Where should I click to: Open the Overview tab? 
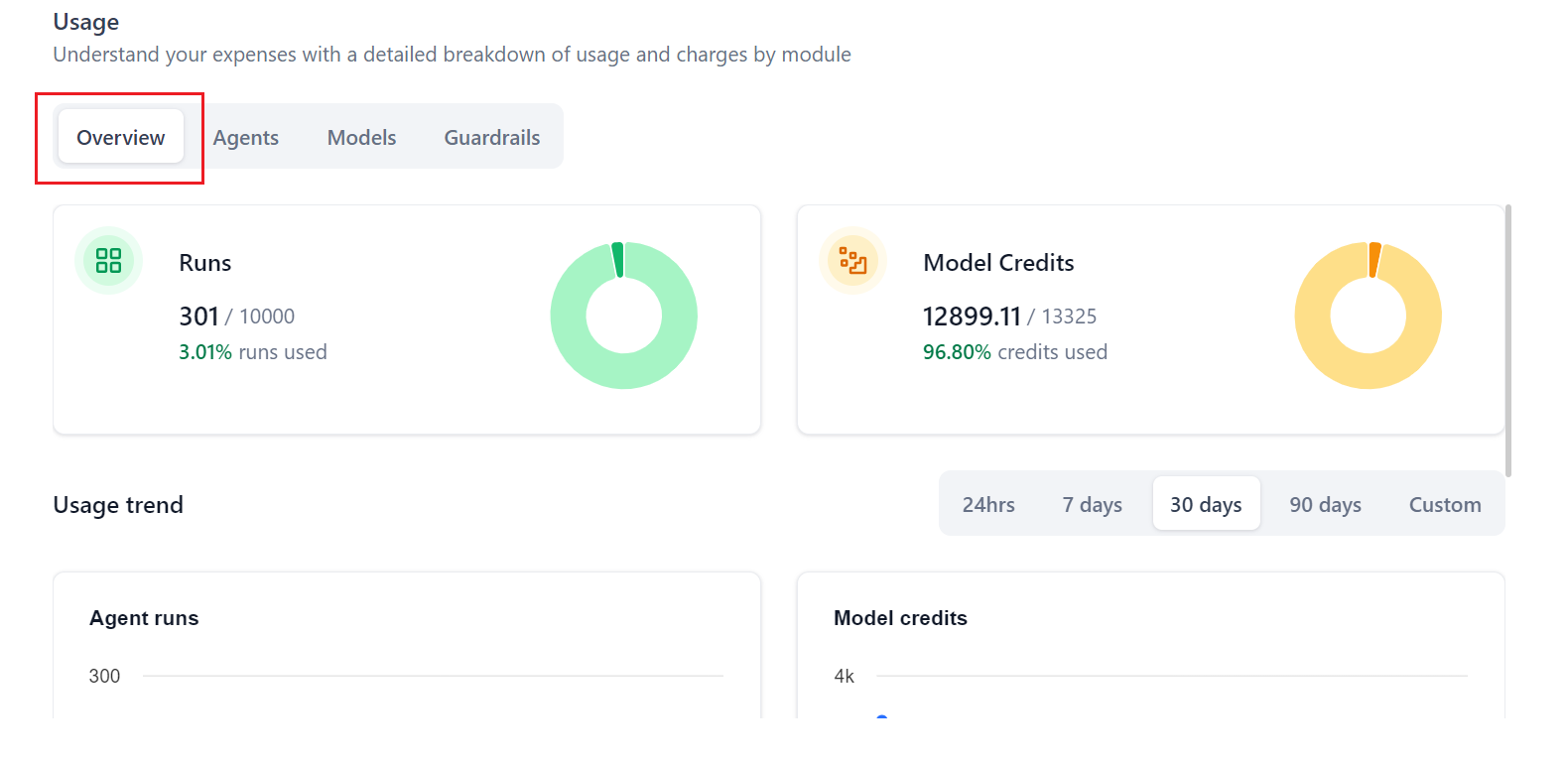(121, 137)
